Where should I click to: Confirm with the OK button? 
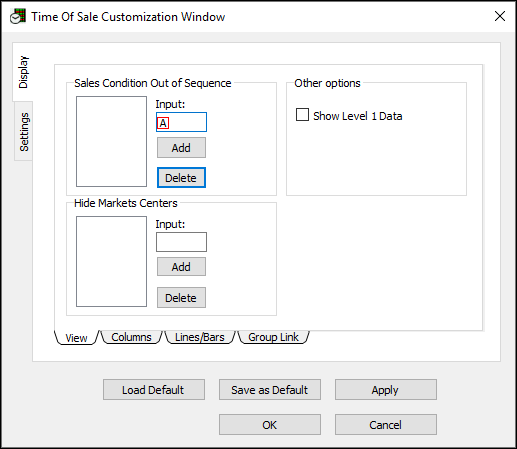pos(270,424)
